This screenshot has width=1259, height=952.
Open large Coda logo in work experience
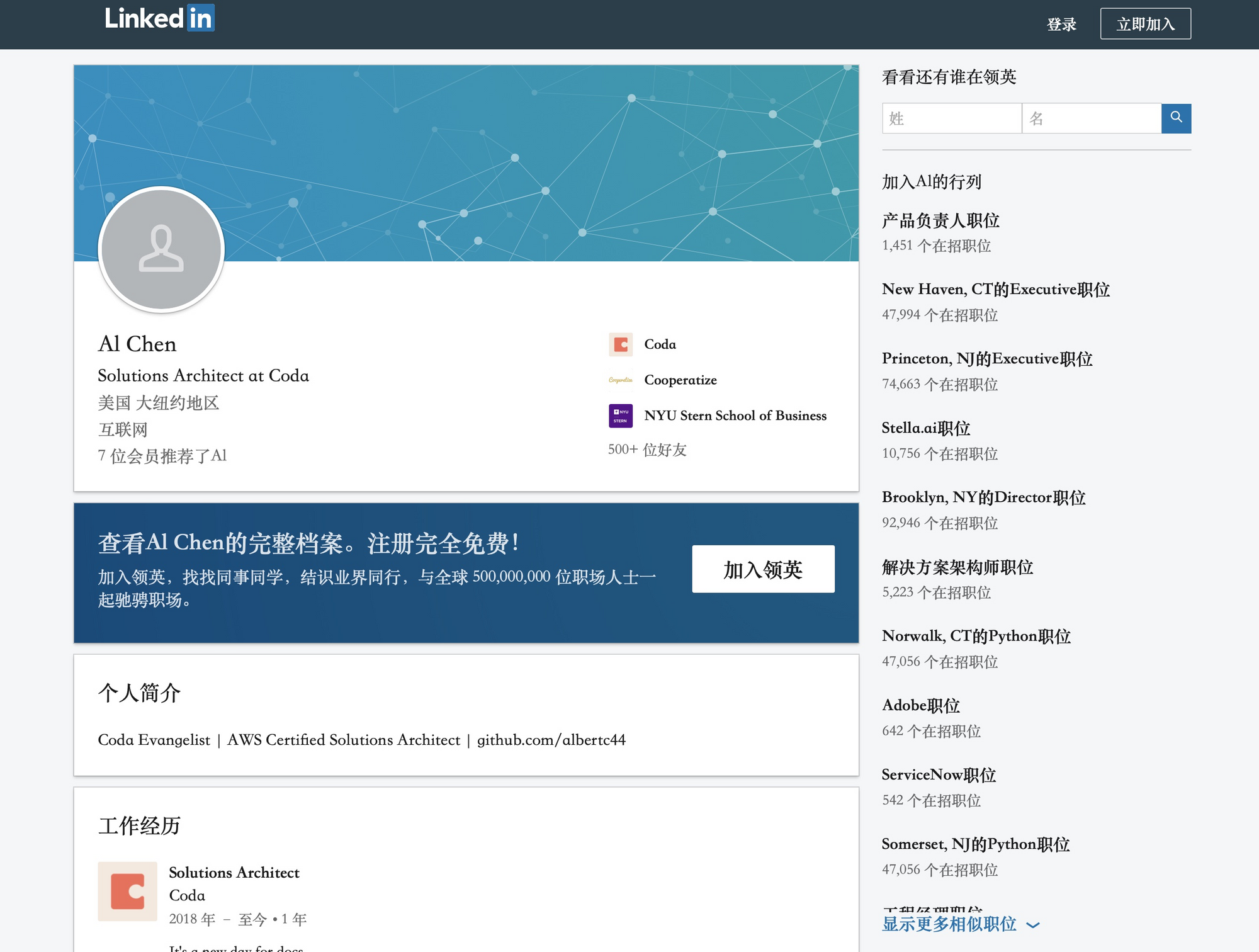[x=127, y=891]
